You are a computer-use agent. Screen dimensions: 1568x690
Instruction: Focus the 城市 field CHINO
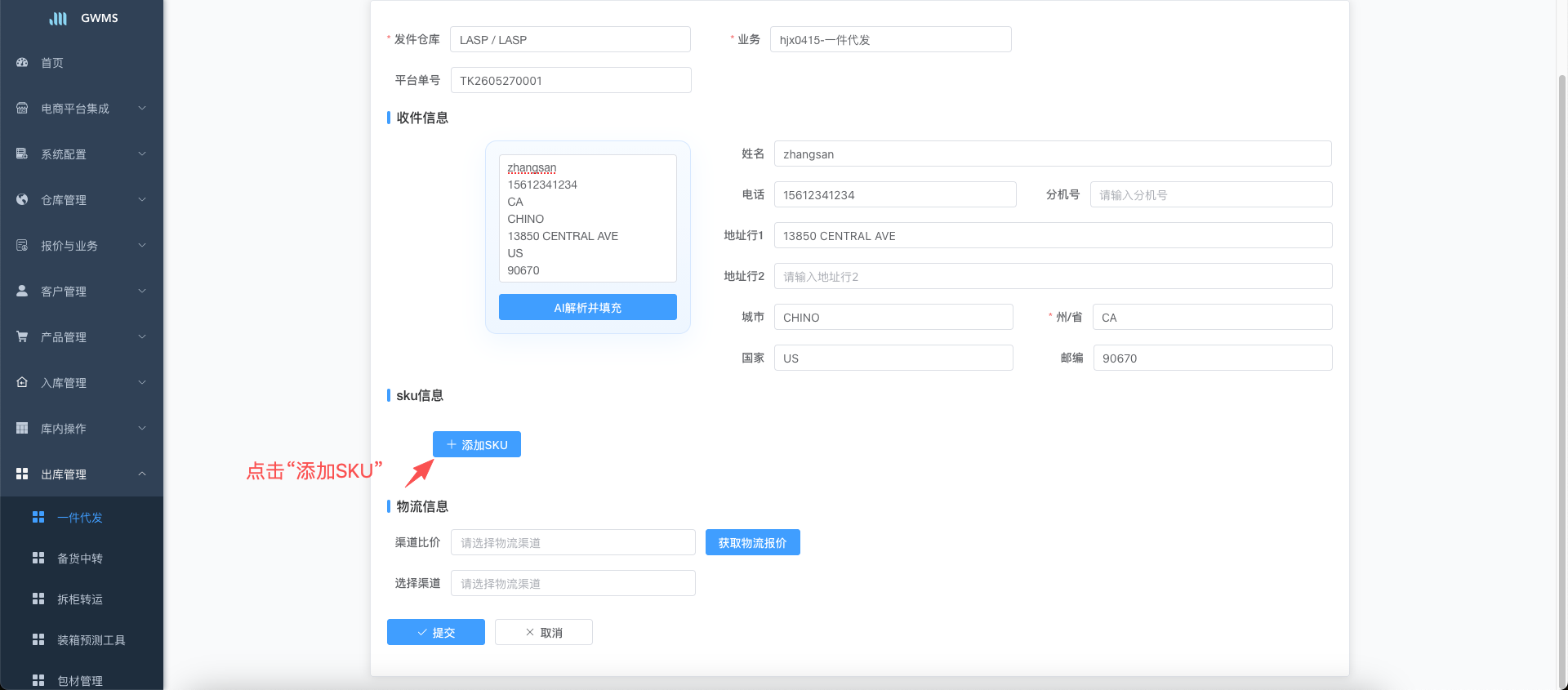[x=893, y=317]
